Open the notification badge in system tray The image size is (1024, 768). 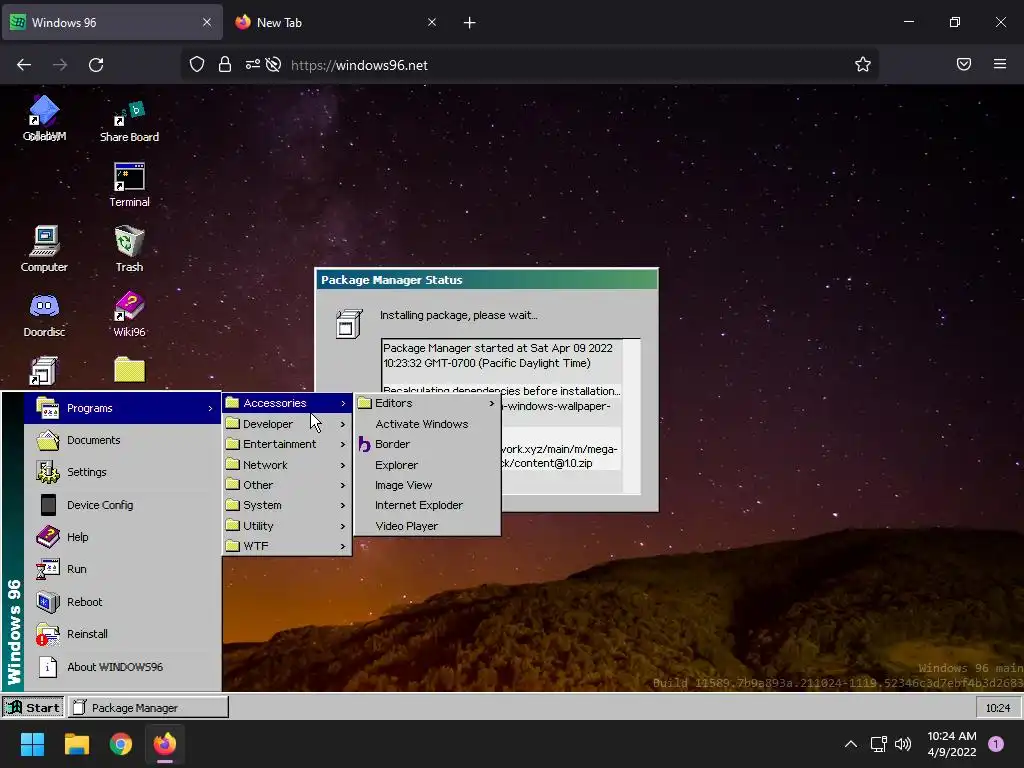(996, 744)
